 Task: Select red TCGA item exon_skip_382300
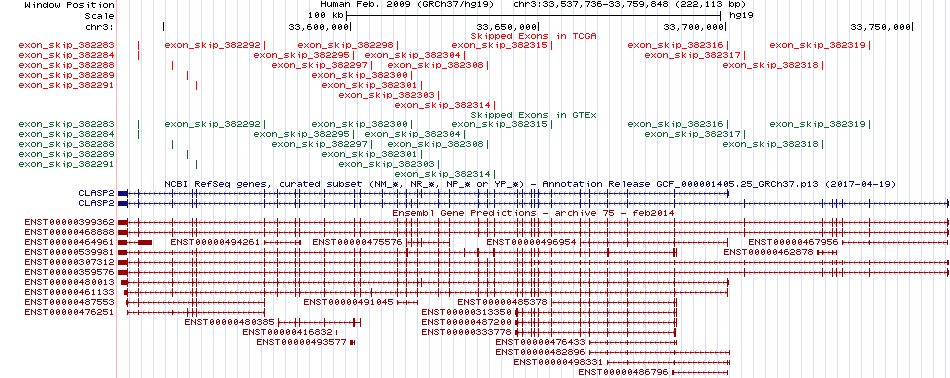pos(360,75)
